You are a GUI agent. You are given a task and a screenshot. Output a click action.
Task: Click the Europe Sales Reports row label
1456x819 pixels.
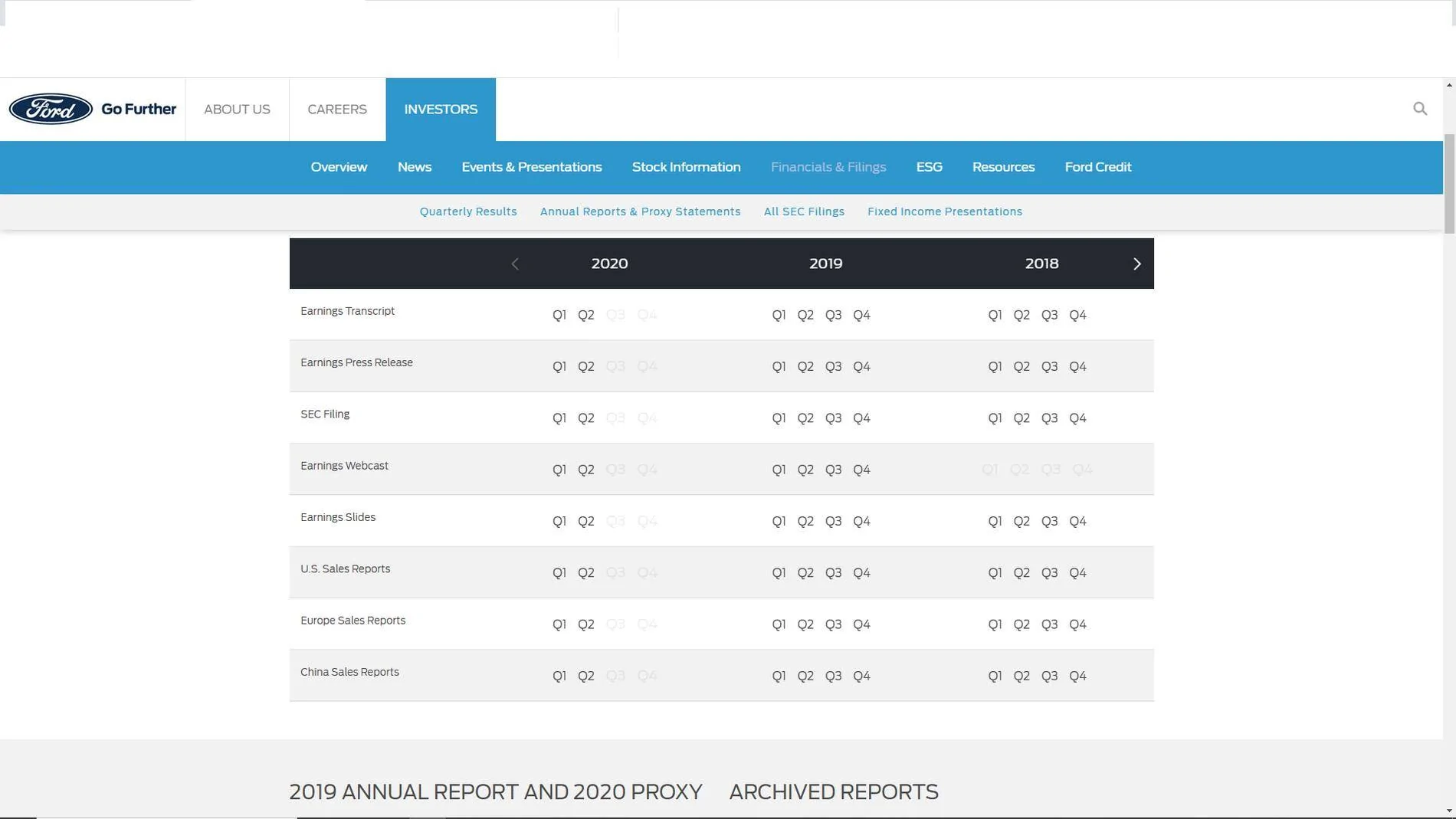pos(353,621)
